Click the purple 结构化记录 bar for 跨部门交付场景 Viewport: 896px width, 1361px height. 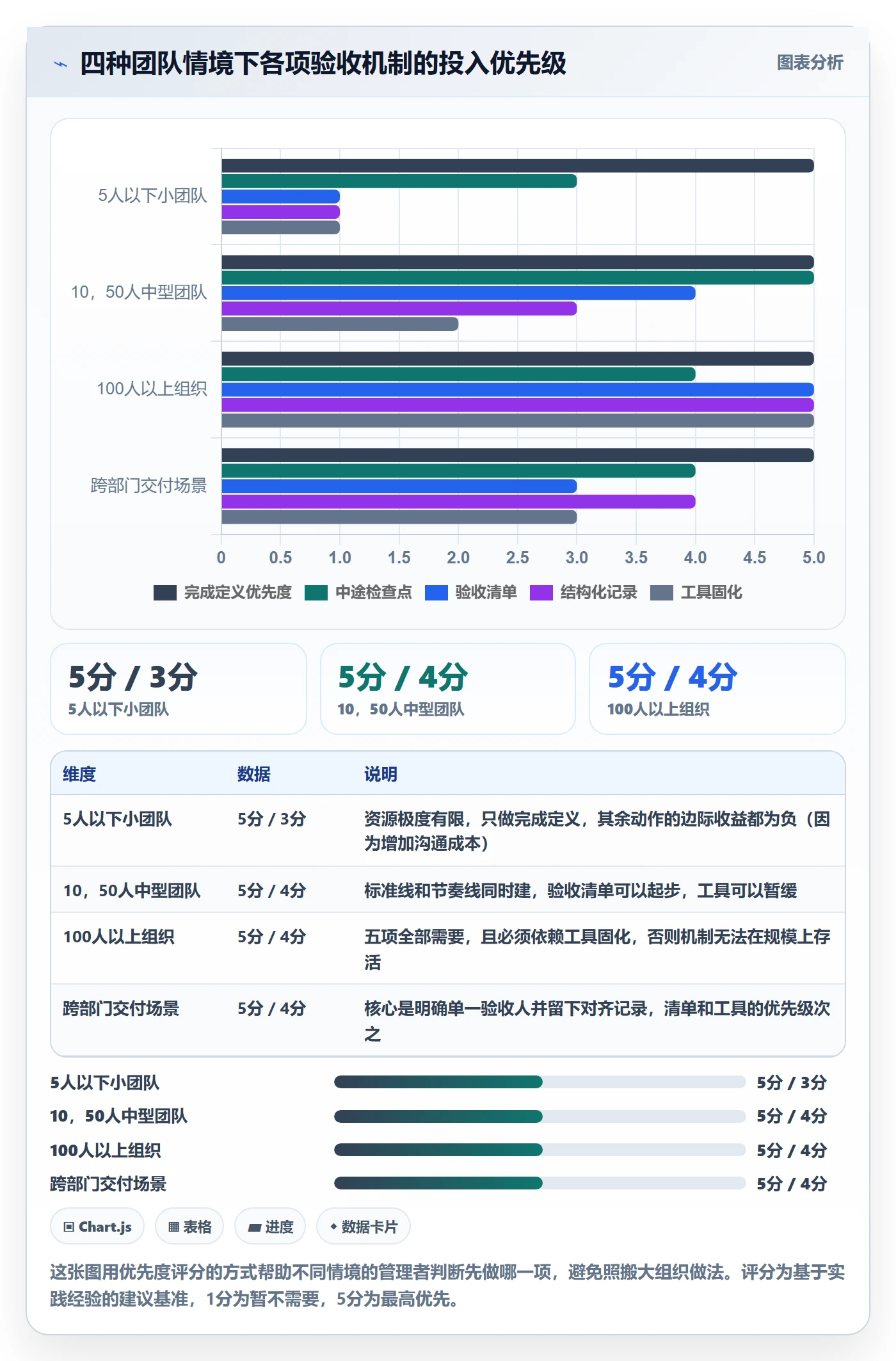coord(458,501)
